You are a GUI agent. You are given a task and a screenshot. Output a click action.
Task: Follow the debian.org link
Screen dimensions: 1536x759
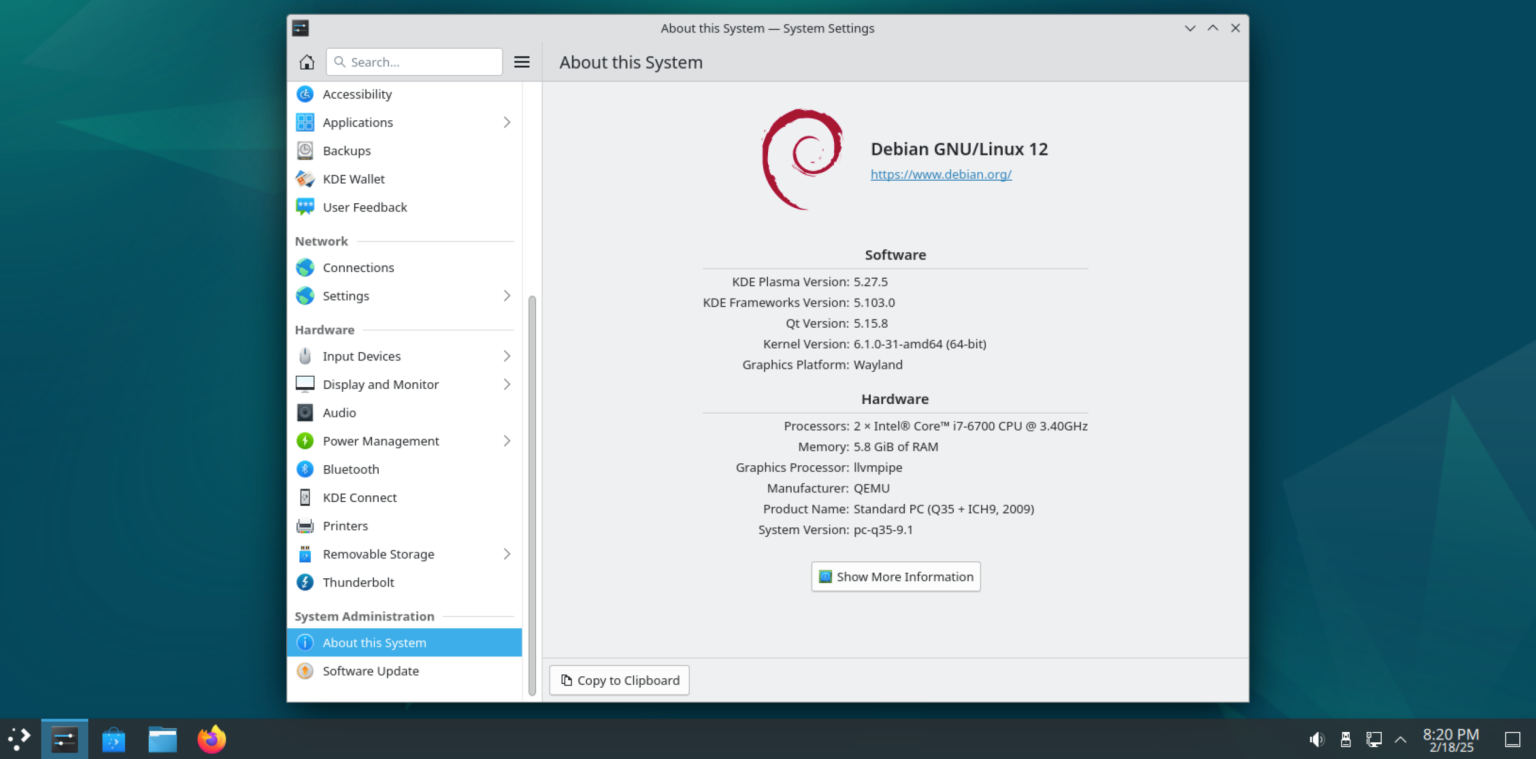coord(940,174)
